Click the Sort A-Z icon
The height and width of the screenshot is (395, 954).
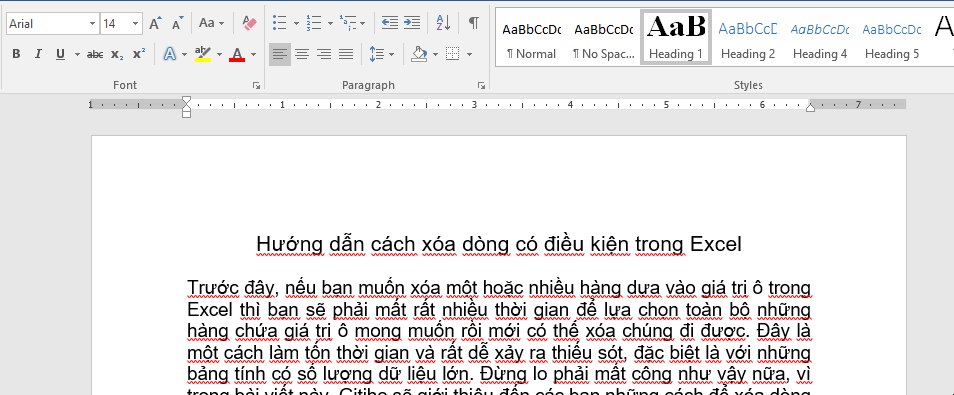coord(444,24)
